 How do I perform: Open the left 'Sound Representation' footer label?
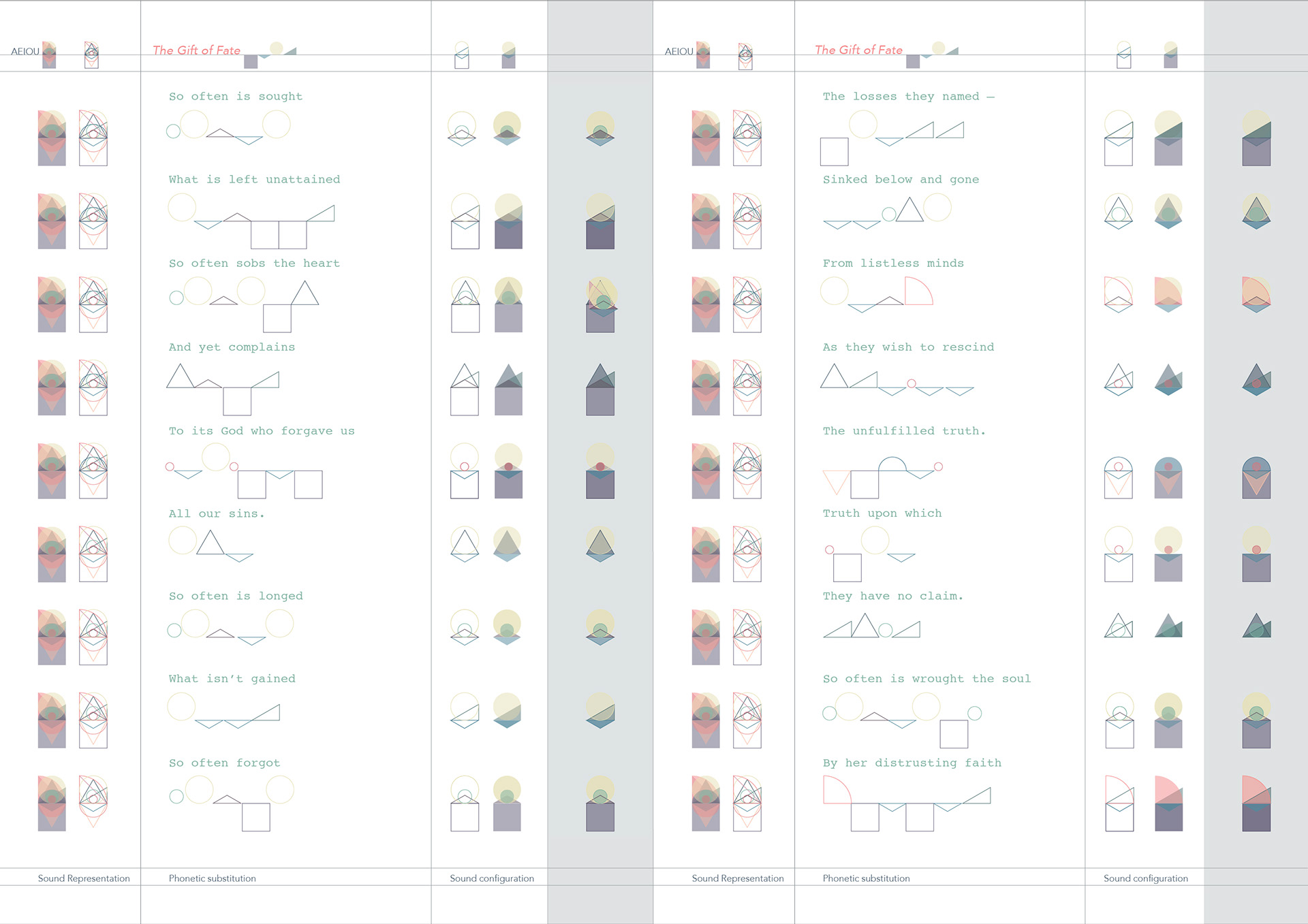click(x=84, y=878)
